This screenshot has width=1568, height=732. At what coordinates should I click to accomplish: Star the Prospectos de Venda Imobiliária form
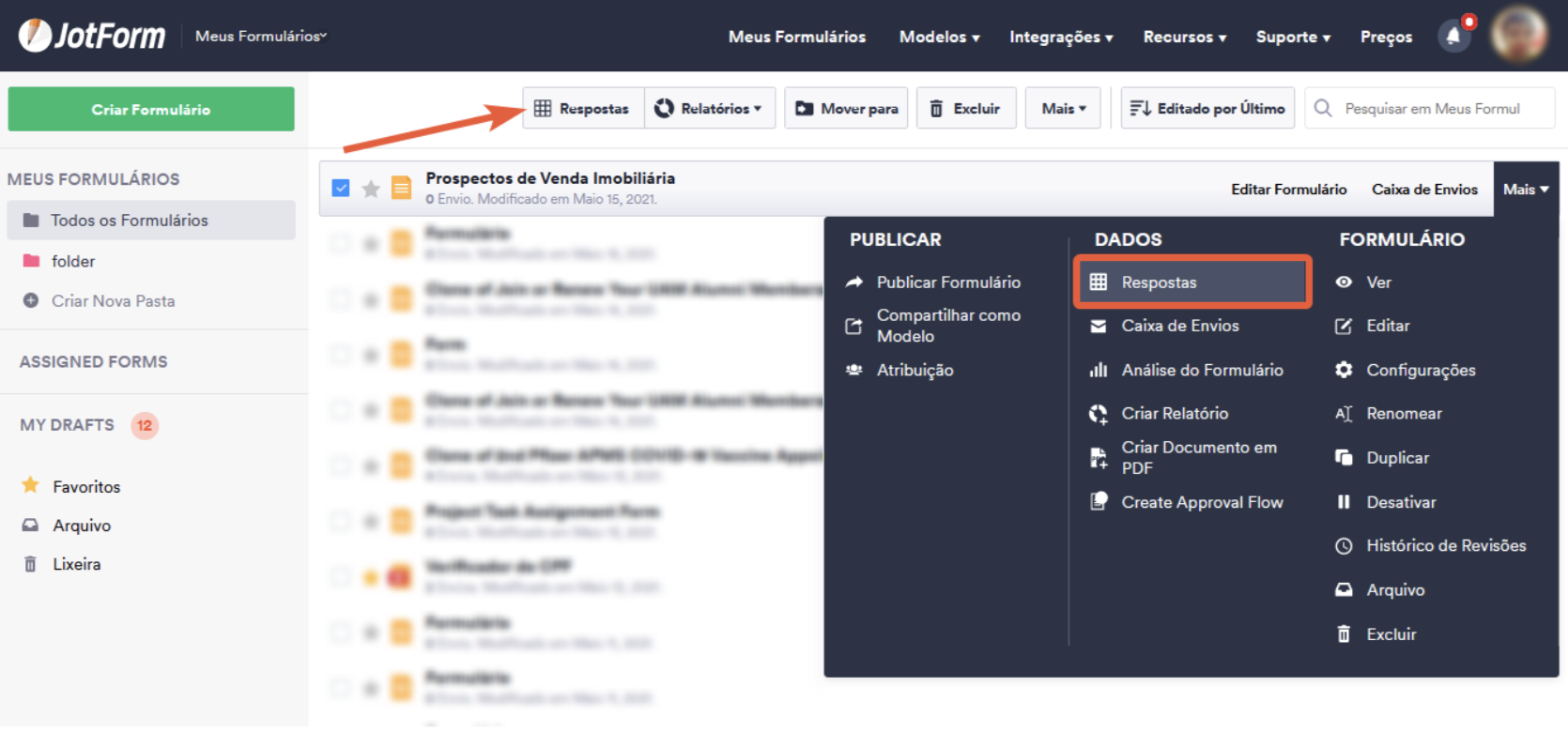coord(371,189)
